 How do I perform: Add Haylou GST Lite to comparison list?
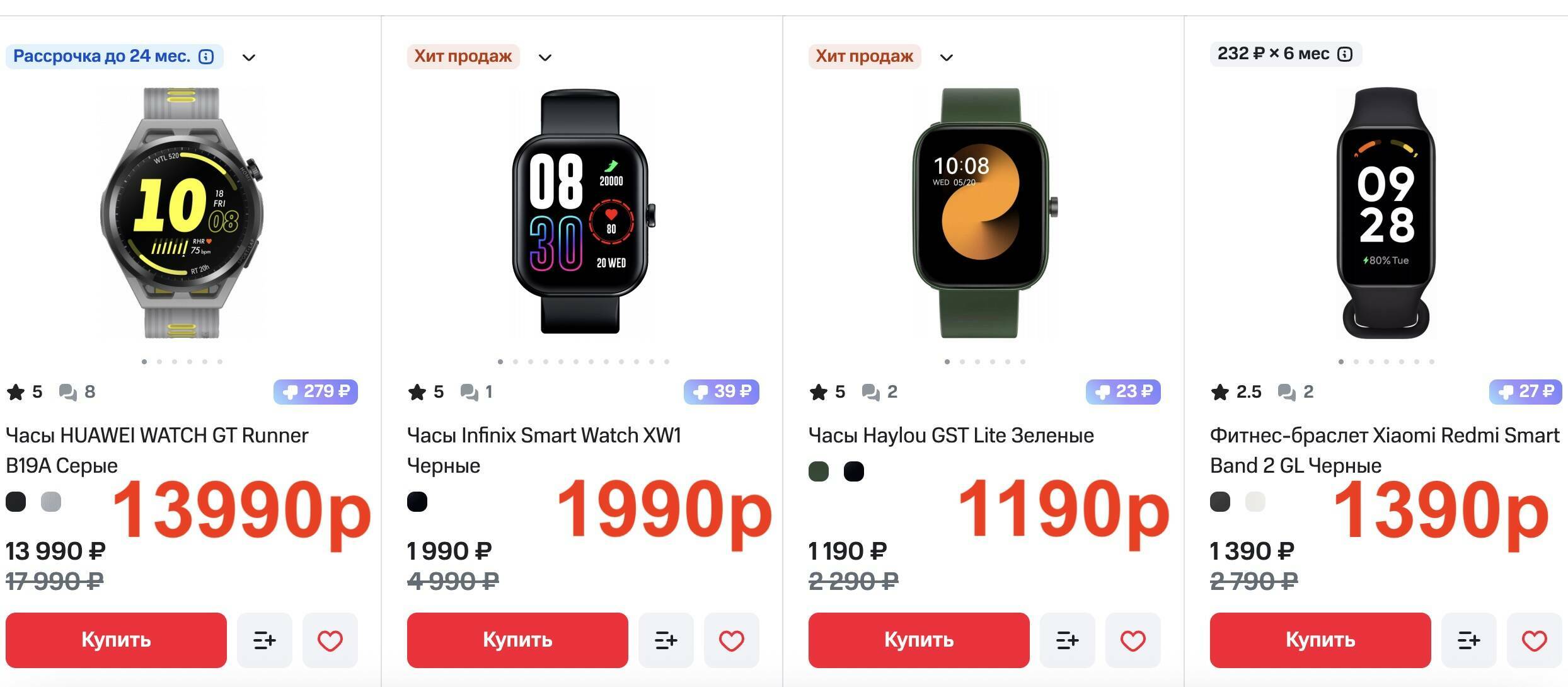(1067, 640)
